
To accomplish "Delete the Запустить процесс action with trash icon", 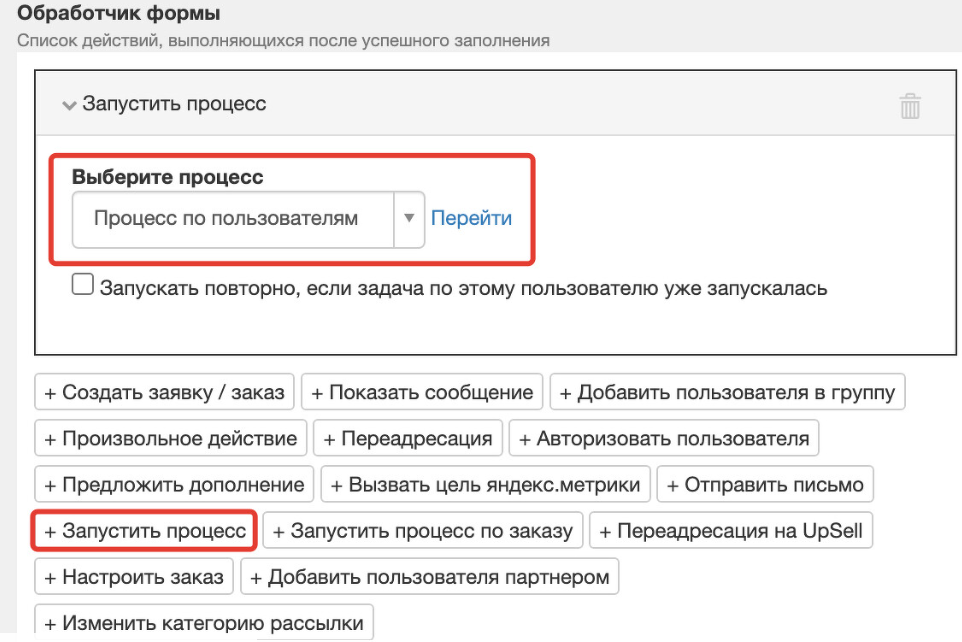I will 910,106.
